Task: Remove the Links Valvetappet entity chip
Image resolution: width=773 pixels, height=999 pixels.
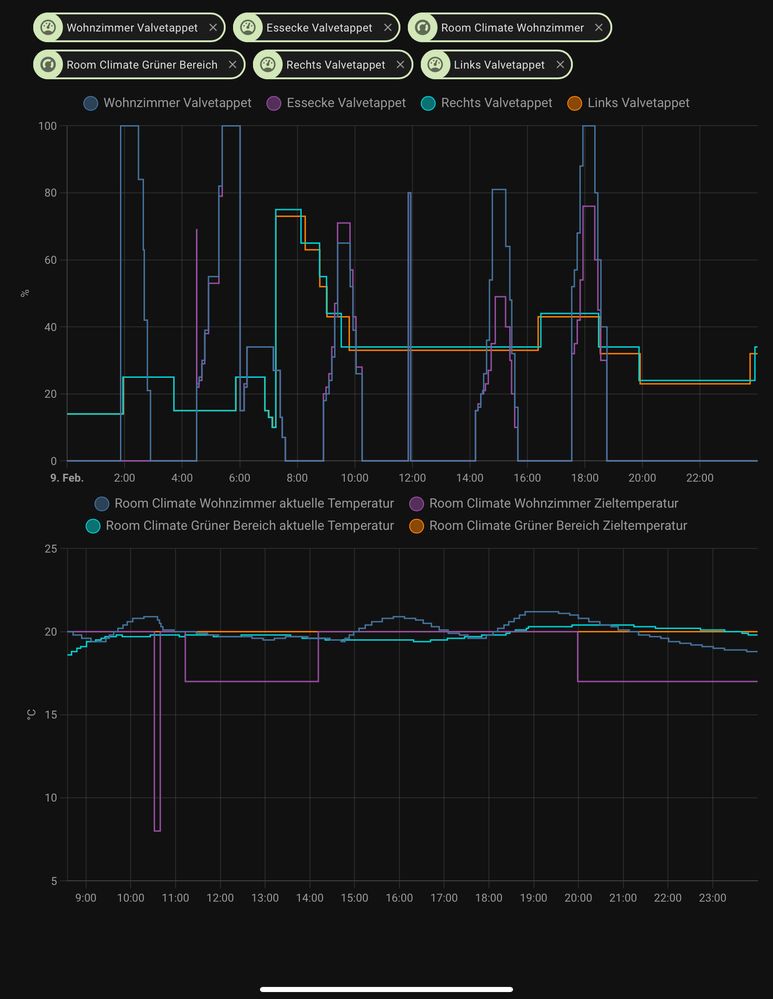Action: click(560, 65)
